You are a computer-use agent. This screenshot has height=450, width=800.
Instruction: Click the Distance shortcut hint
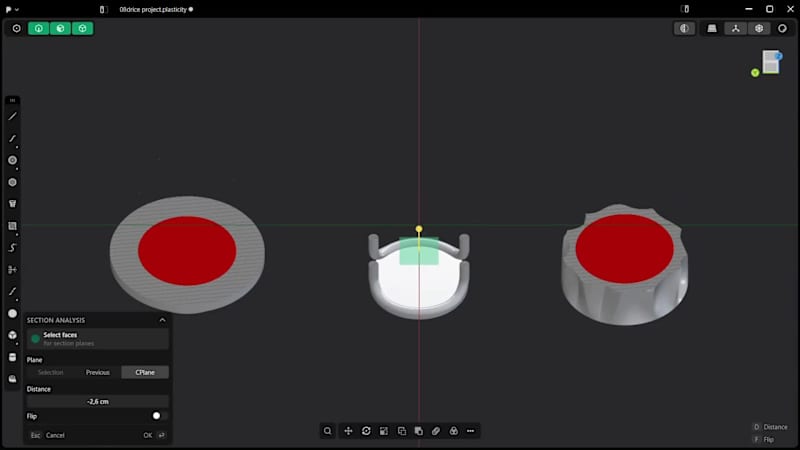[x=770, y=427]
